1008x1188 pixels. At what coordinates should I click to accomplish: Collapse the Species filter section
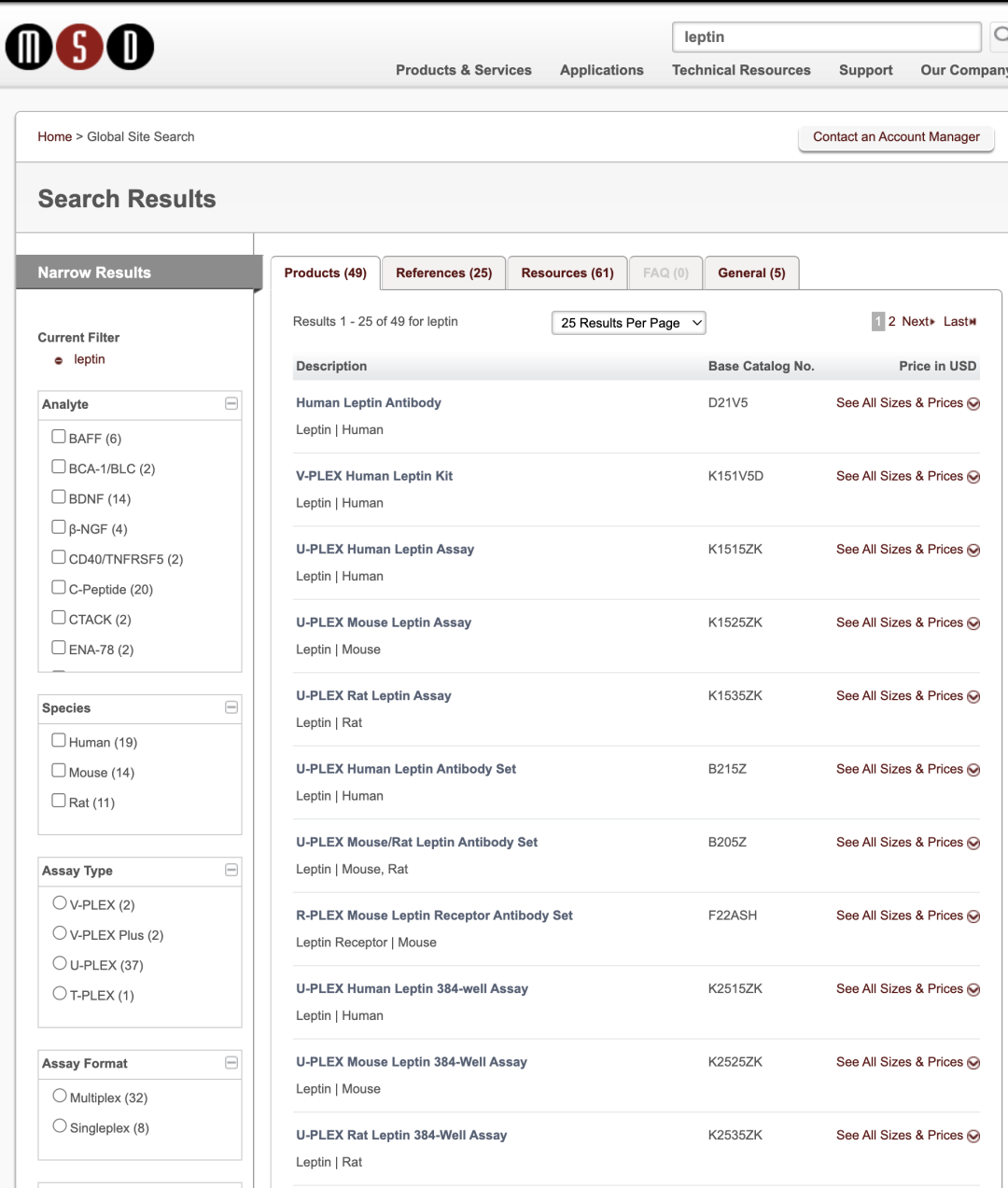231,707
